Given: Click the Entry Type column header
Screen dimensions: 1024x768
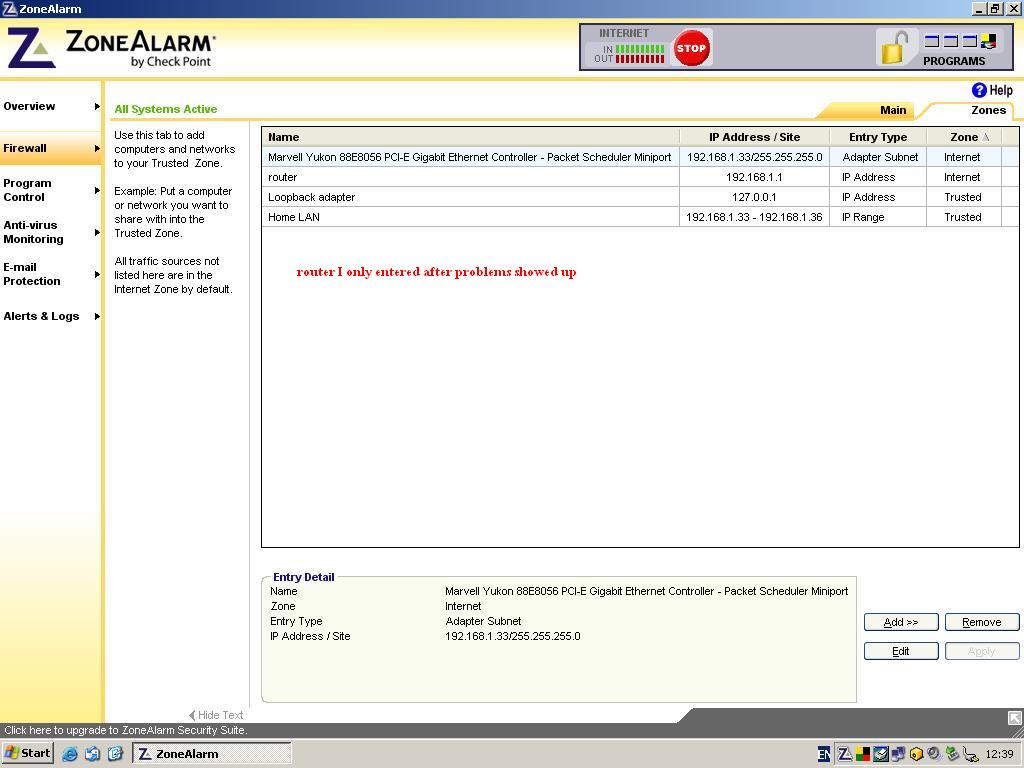Looking at the screenshot, I should click(x=878, y=137).
